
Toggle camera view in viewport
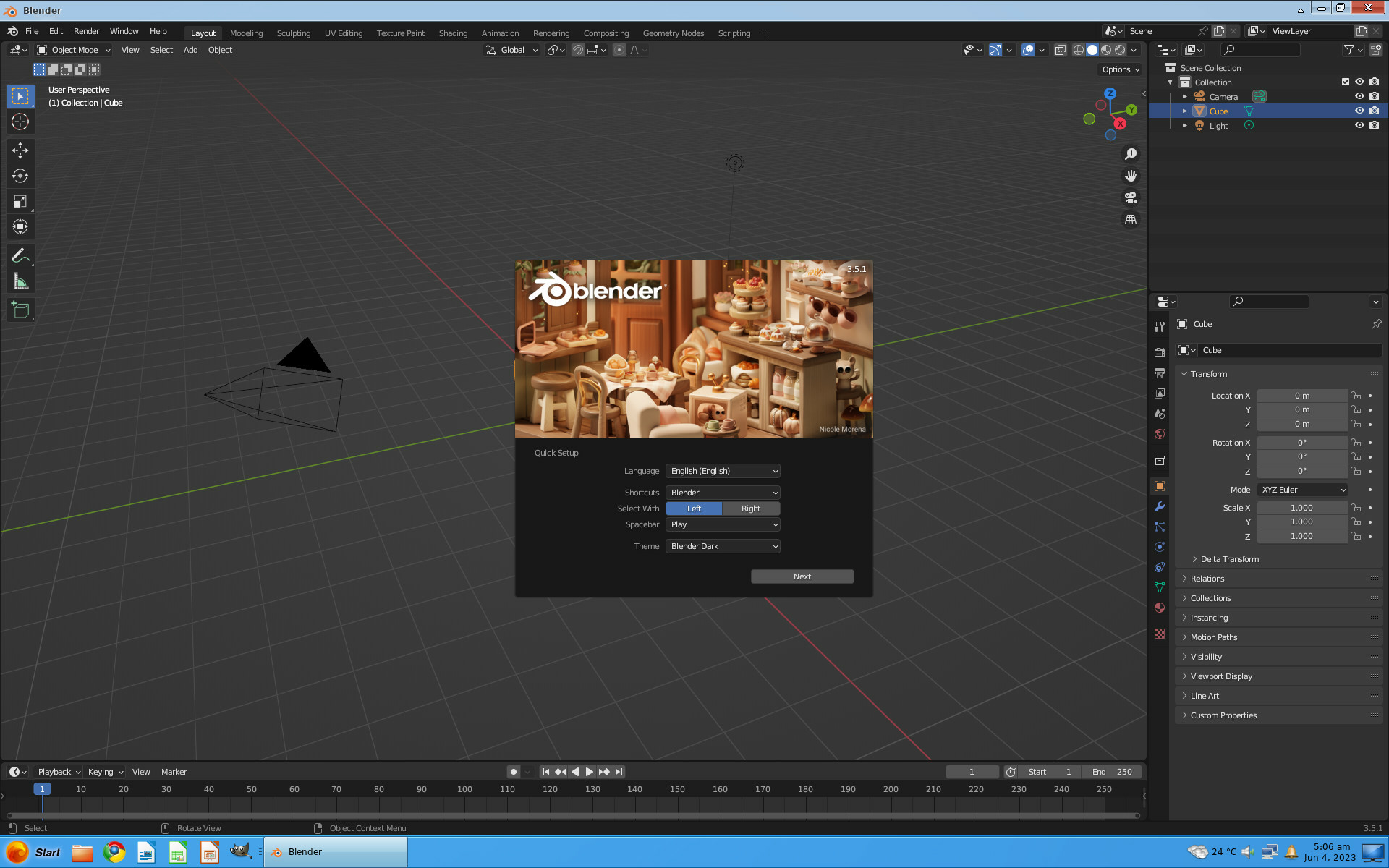1130,197
